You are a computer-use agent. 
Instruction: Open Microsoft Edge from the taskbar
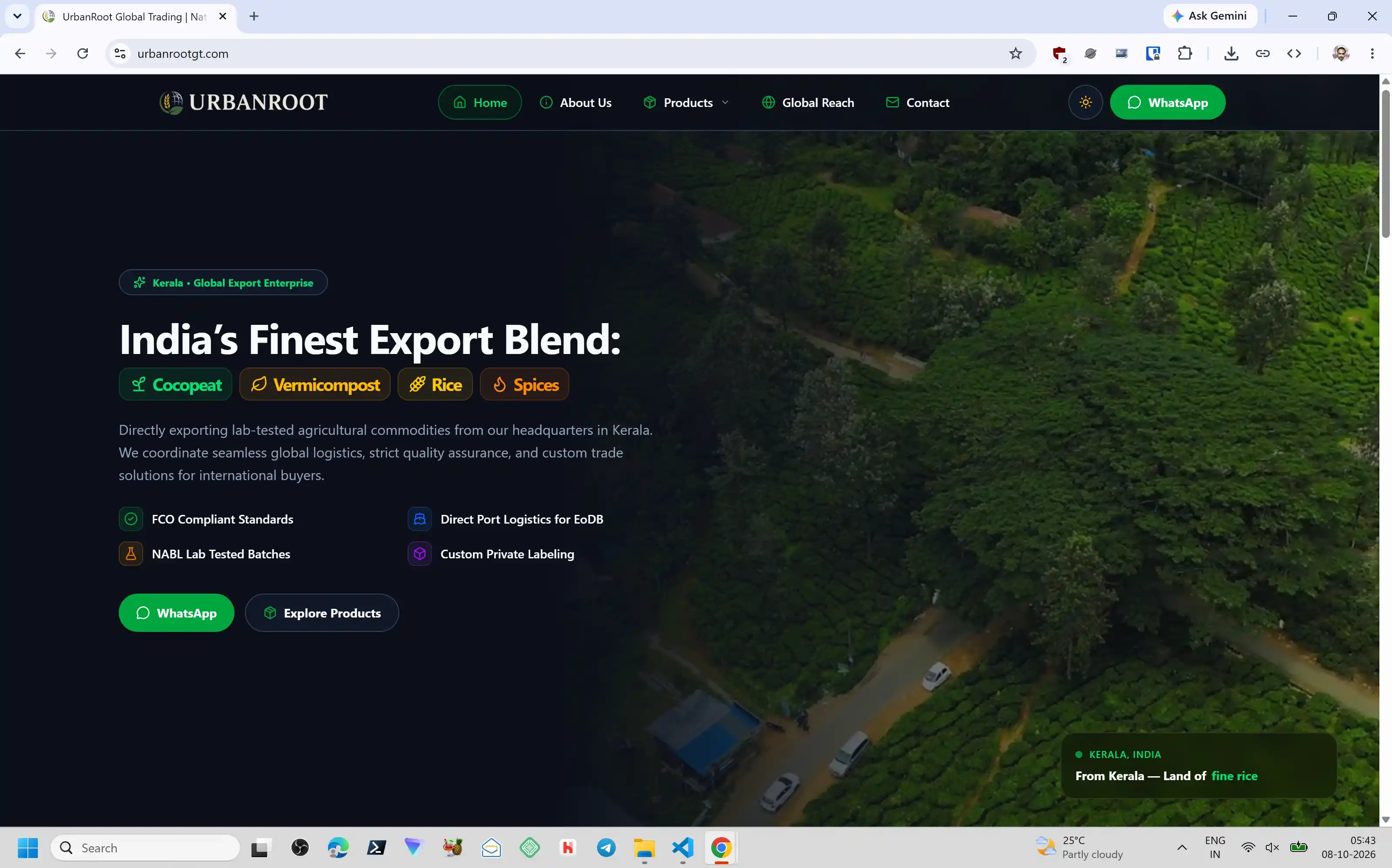pos(338,848)
